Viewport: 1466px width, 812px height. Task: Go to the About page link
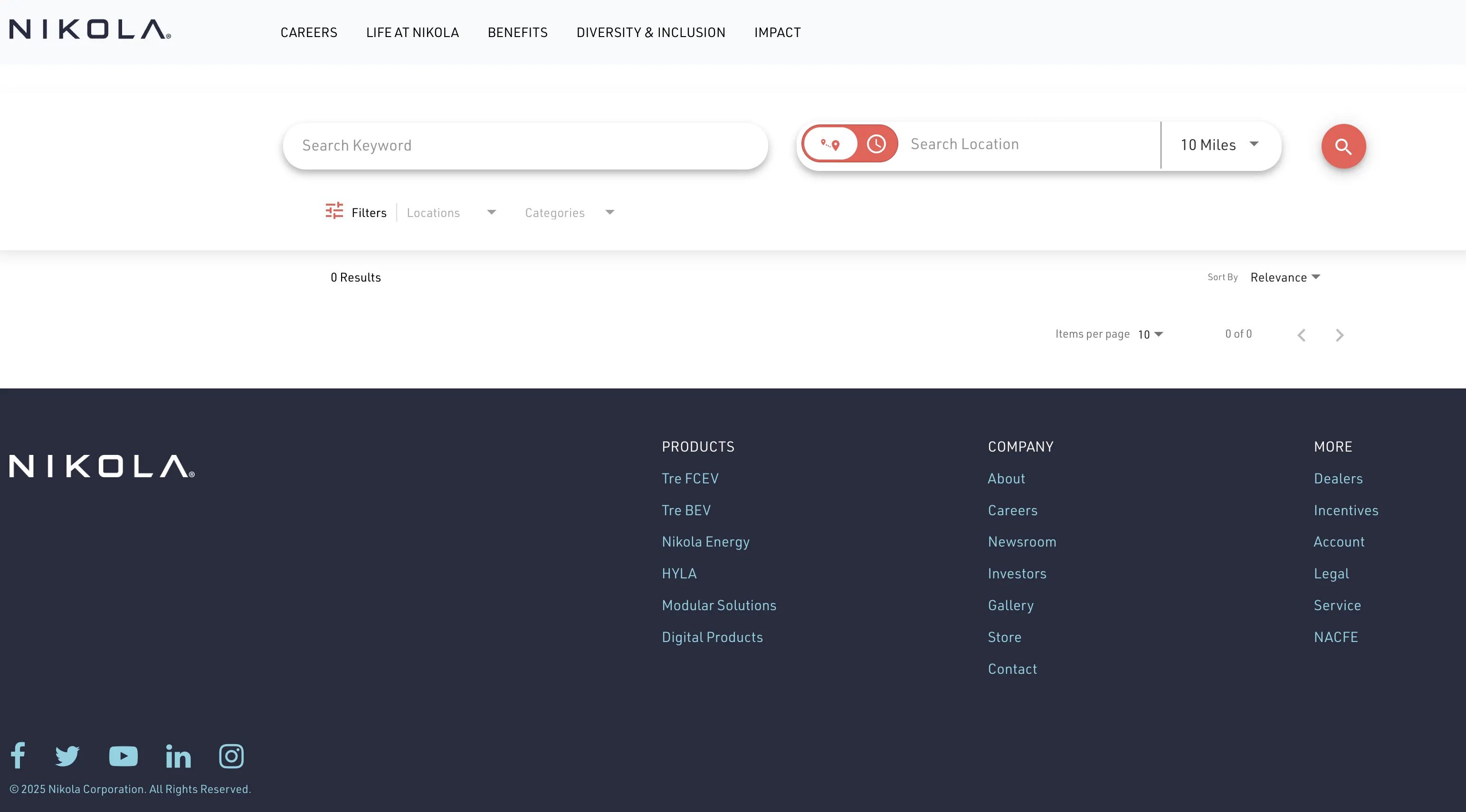tap(1006, 479)
